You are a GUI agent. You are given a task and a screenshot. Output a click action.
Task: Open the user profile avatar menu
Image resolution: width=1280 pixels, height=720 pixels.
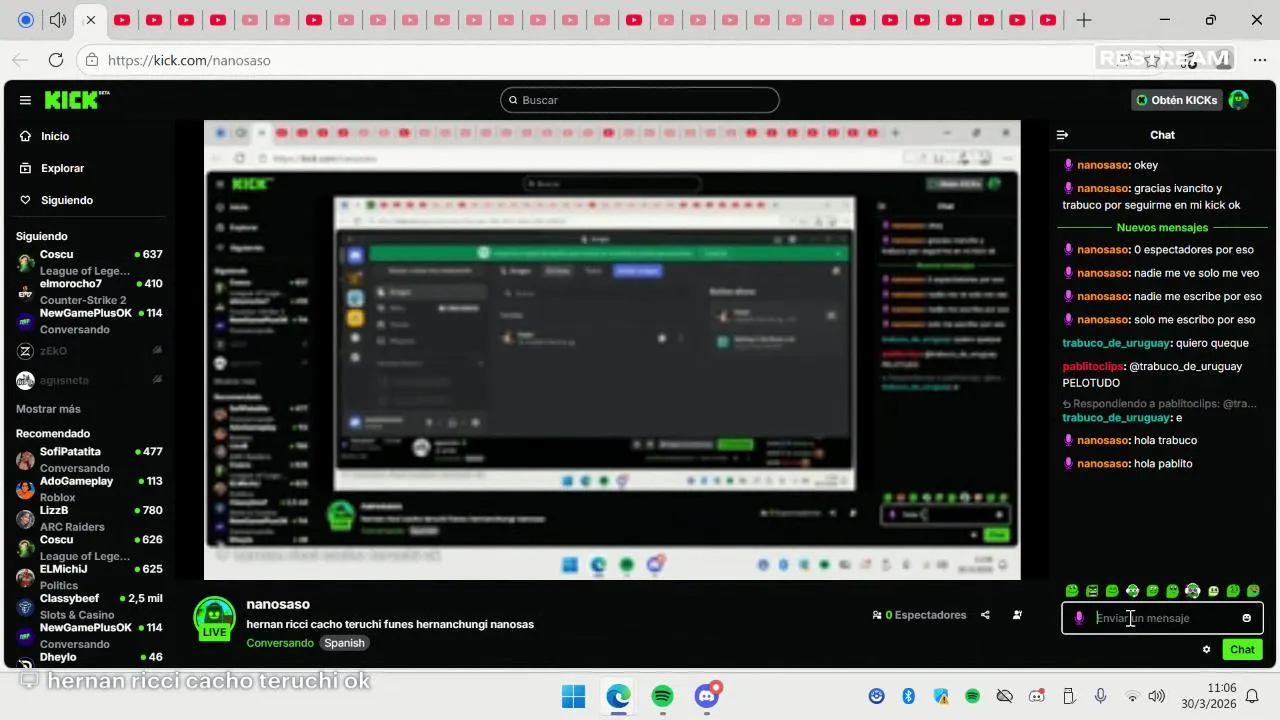point(1239,100)
